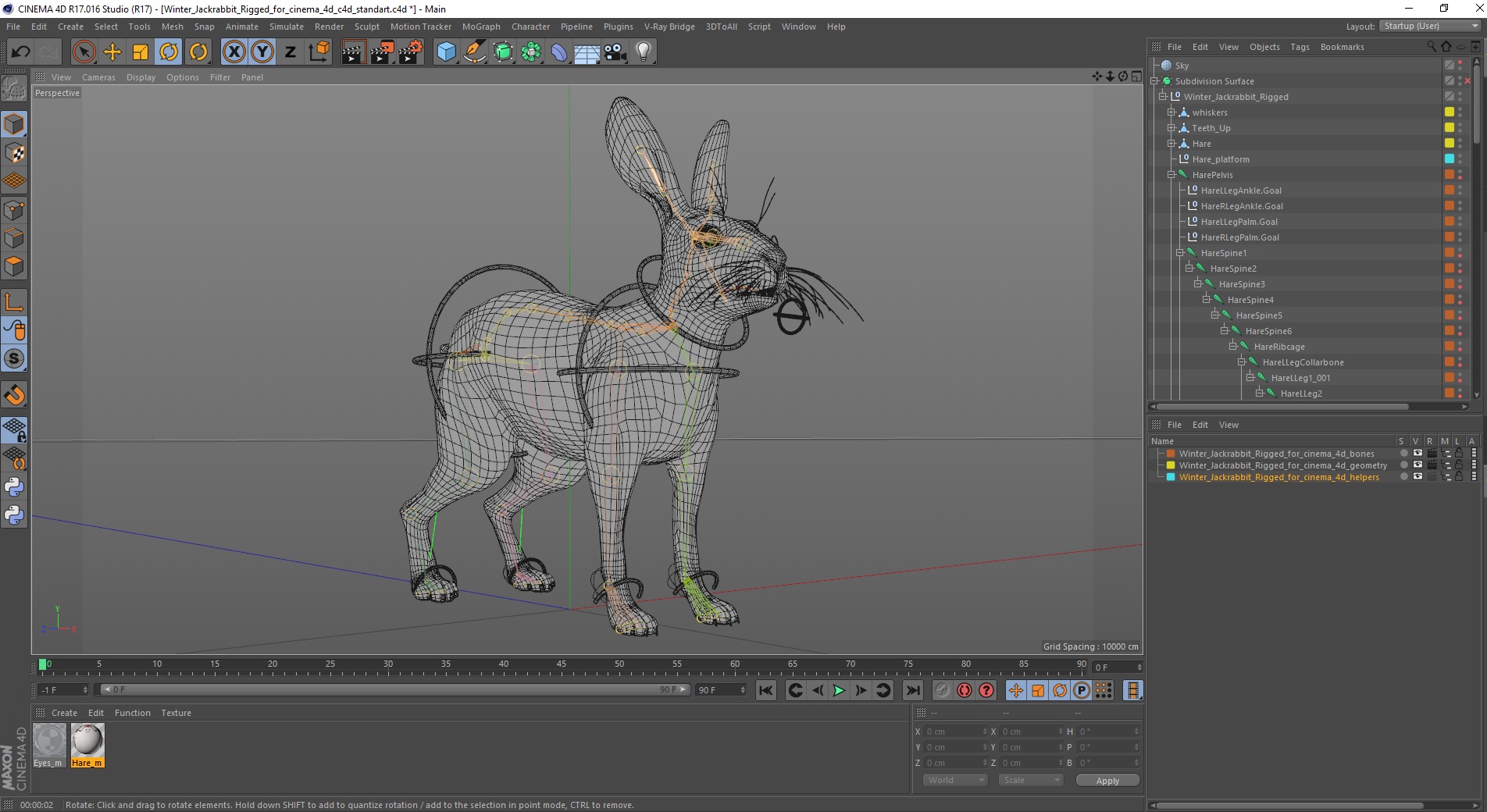Activate the Rotate tool
Screen dimensions: 1487x812
(x=169, y=52)
